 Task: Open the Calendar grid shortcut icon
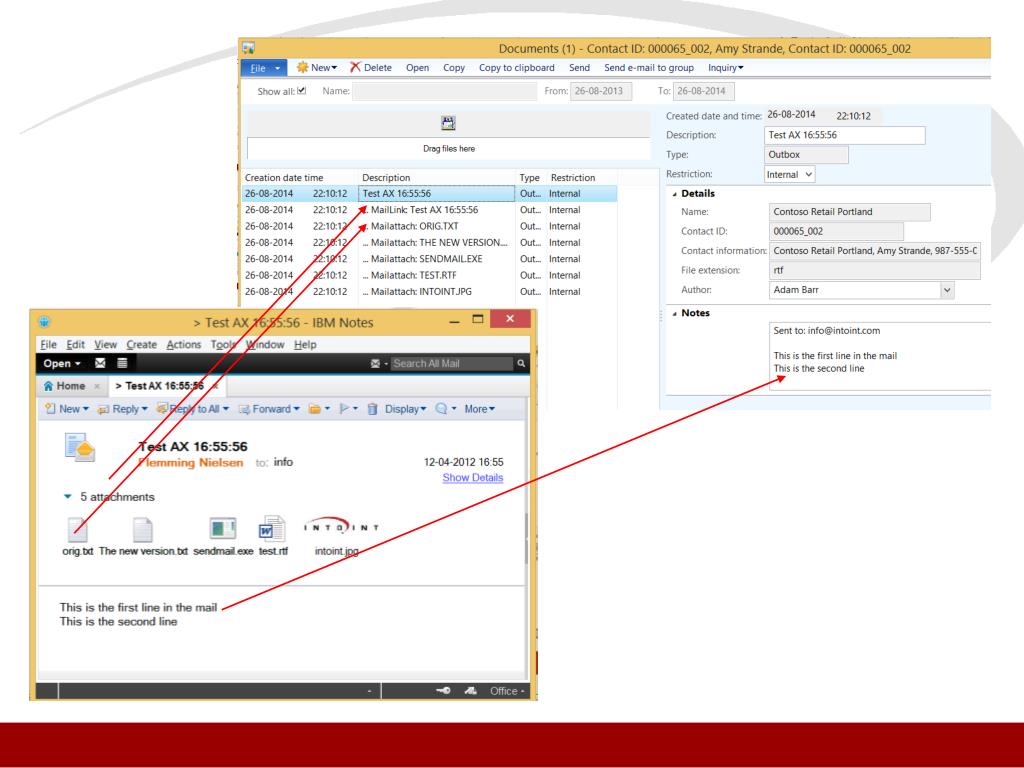point(122,363)
